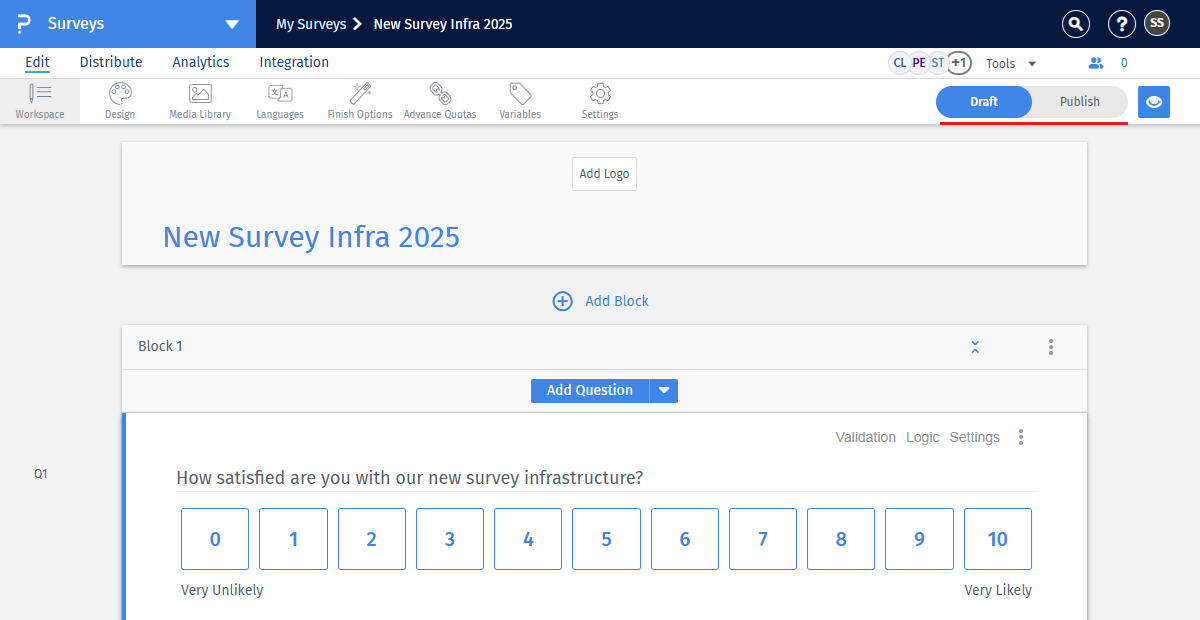Screen dimensions: 1200x620
Task: Click Add Block below the survey title
Action: 600,300
